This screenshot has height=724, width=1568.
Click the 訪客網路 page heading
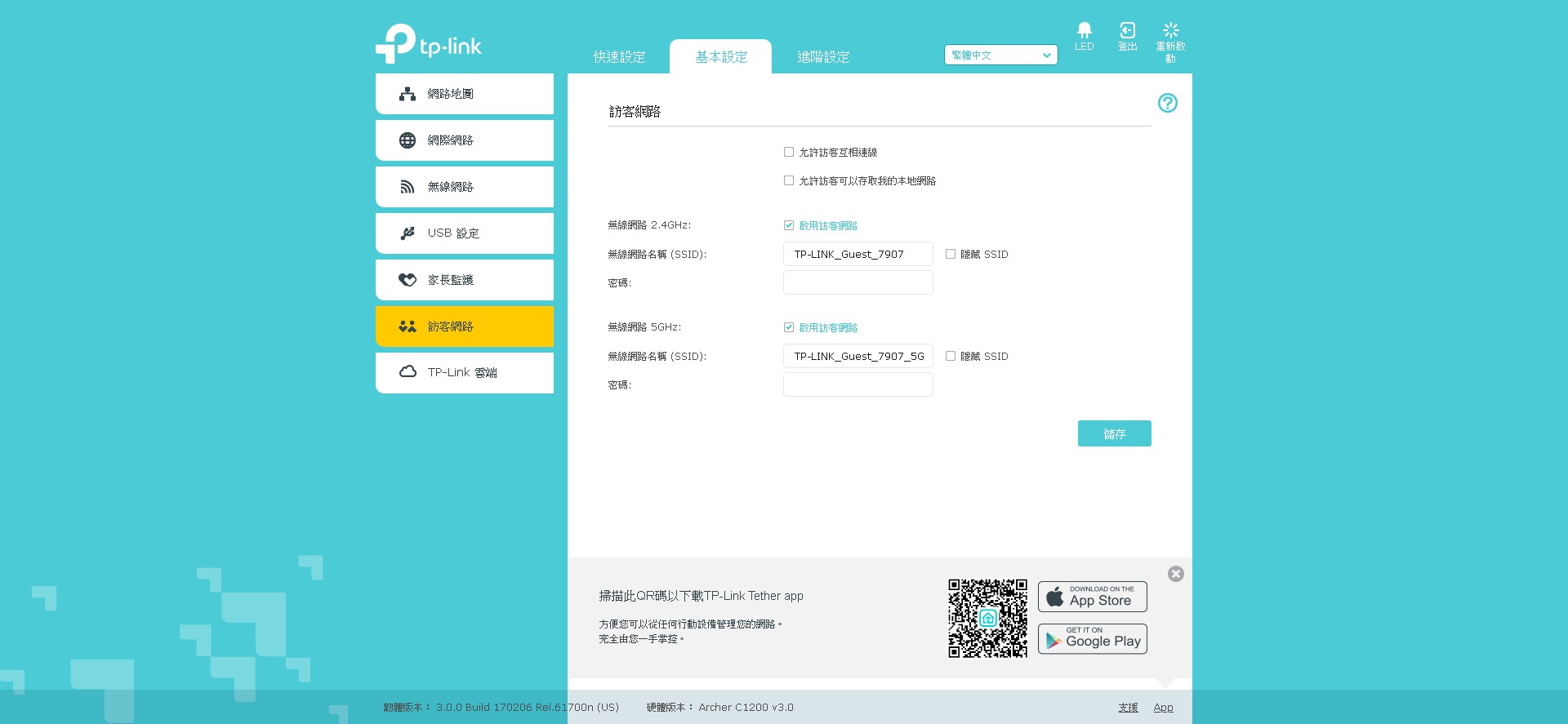(635, 112)
